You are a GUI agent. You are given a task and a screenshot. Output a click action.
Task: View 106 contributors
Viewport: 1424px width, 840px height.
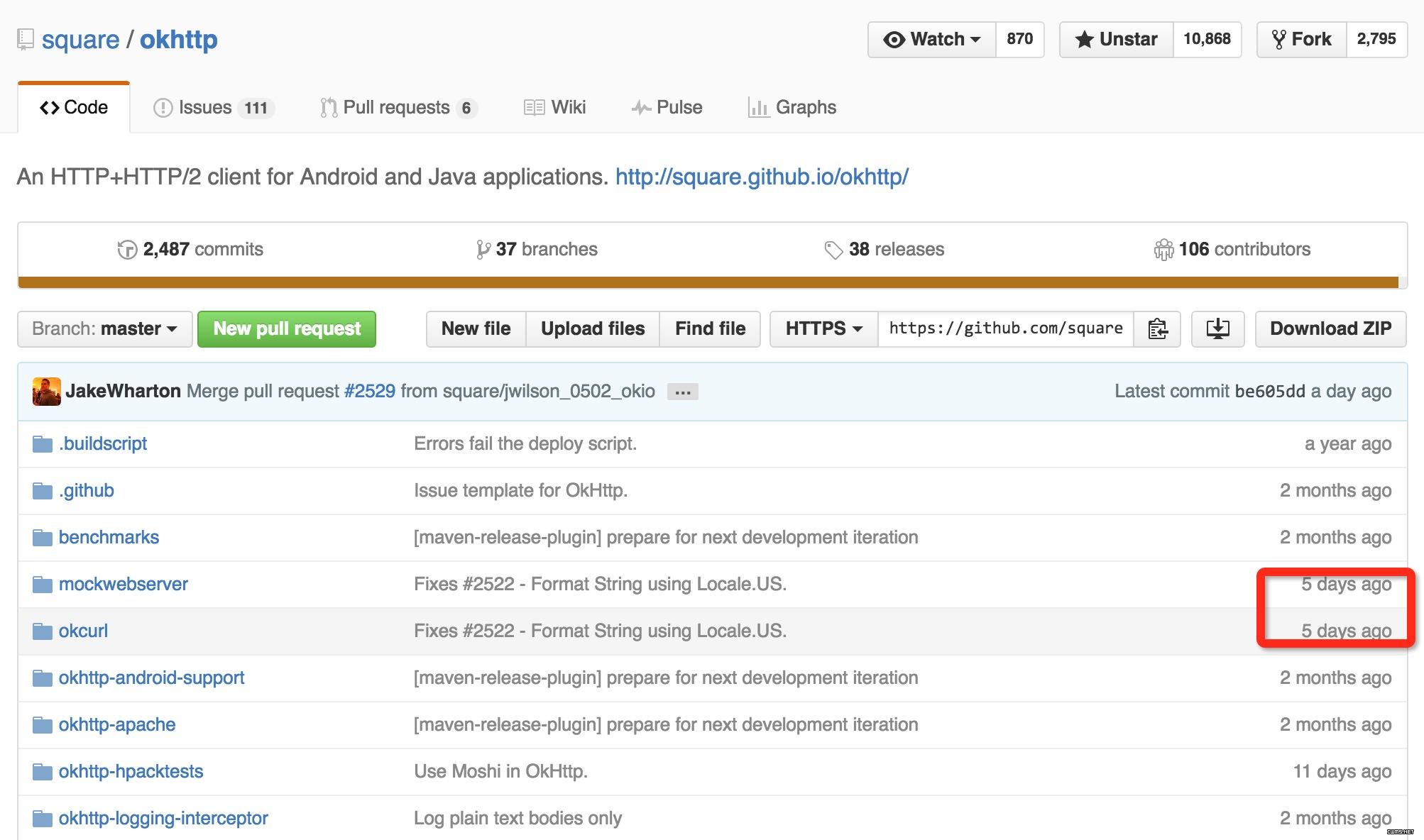click(x=1232, y=250)
